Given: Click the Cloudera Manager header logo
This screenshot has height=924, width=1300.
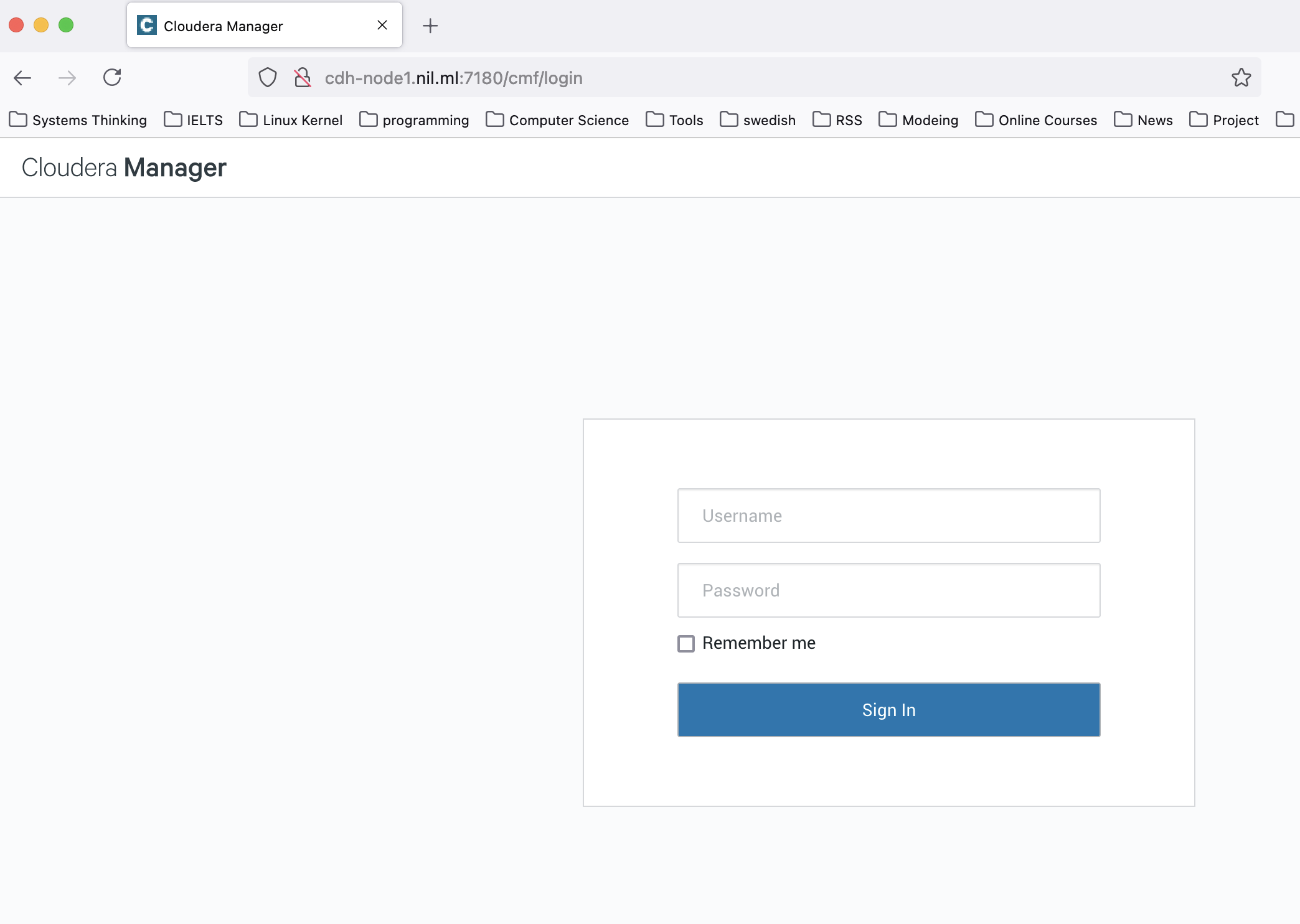Looking at the screenshot, I should (124, 167).
